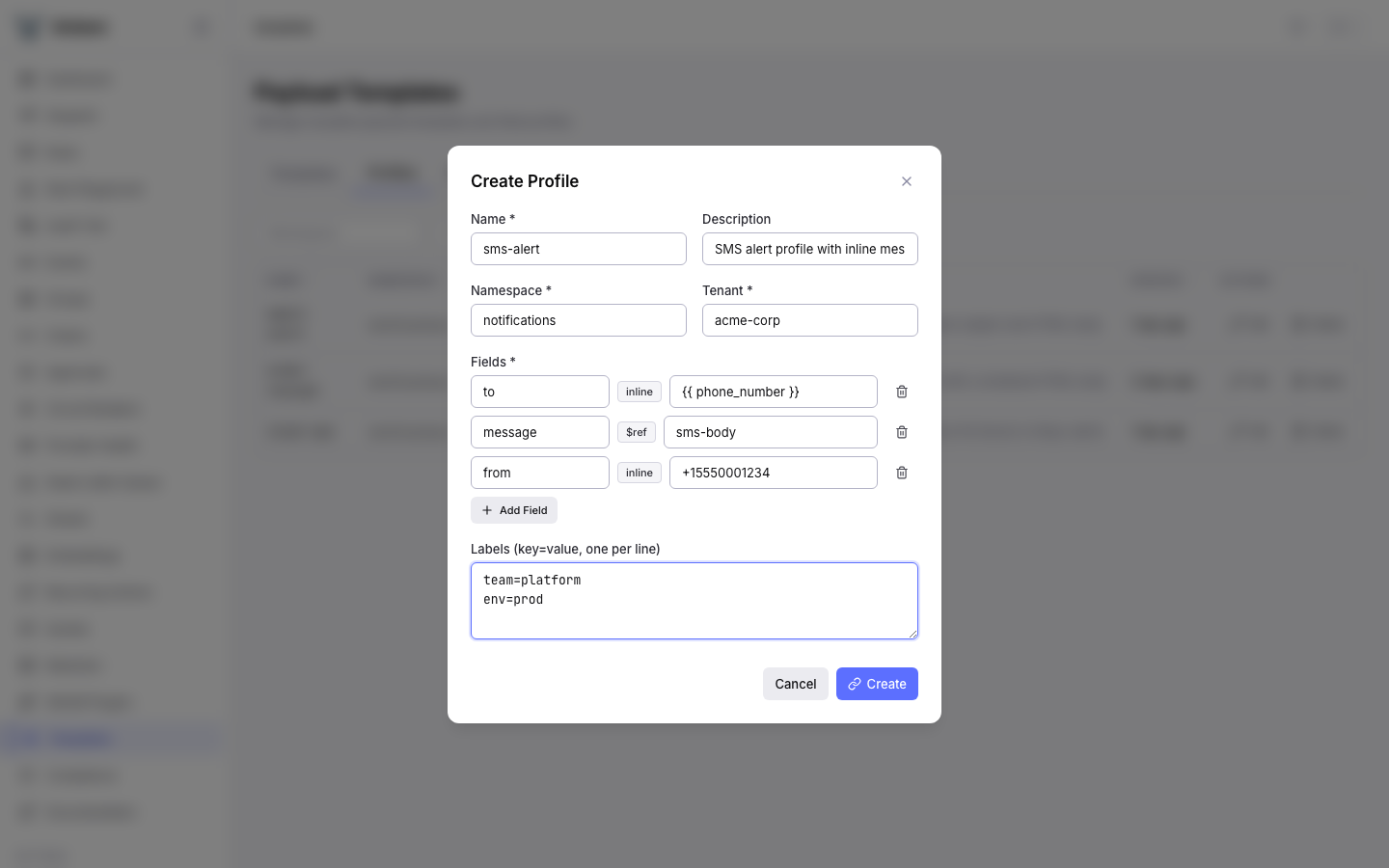Focus the Name input containing sms-alert
The image size is (1389, 868).
click(578, 249)
